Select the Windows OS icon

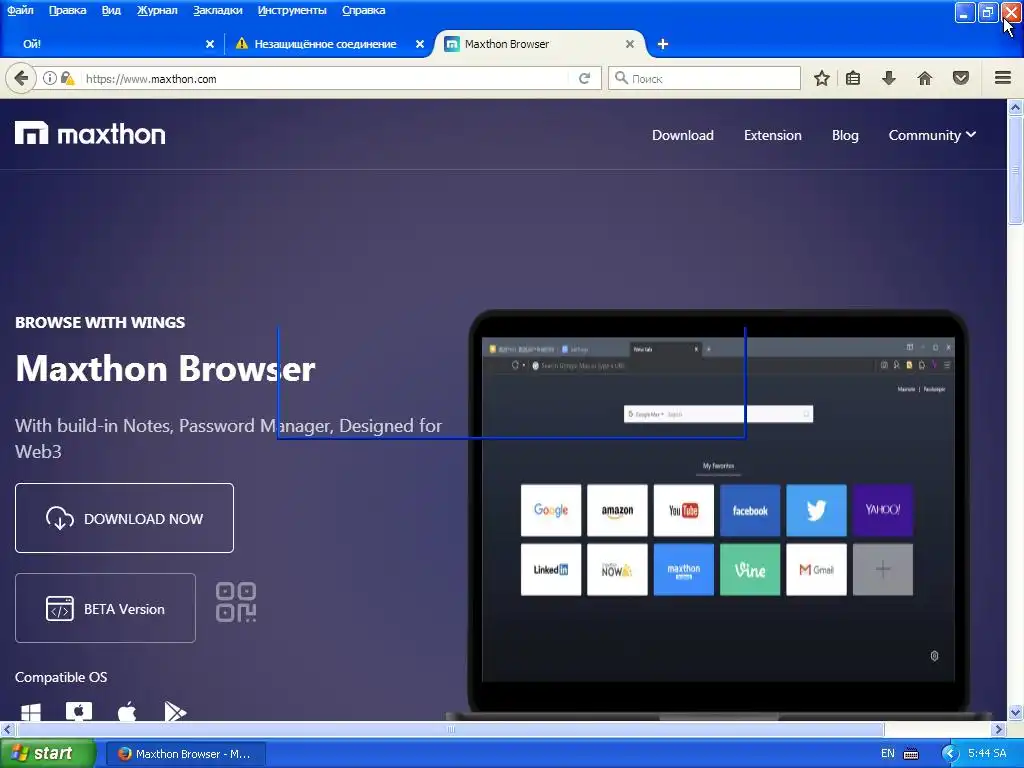tap(31, 712)
